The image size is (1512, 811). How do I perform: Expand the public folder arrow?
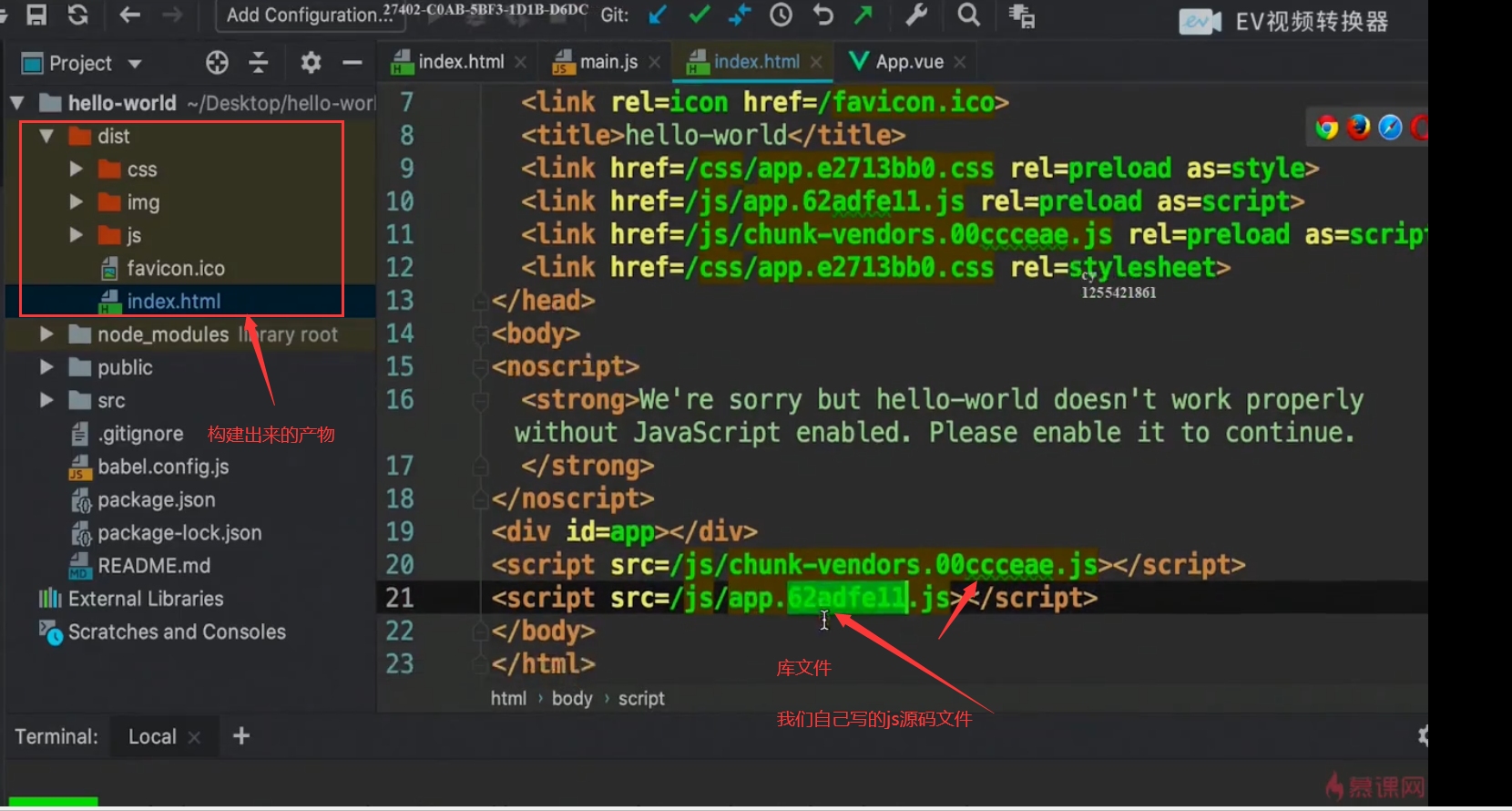click(46, 367)
